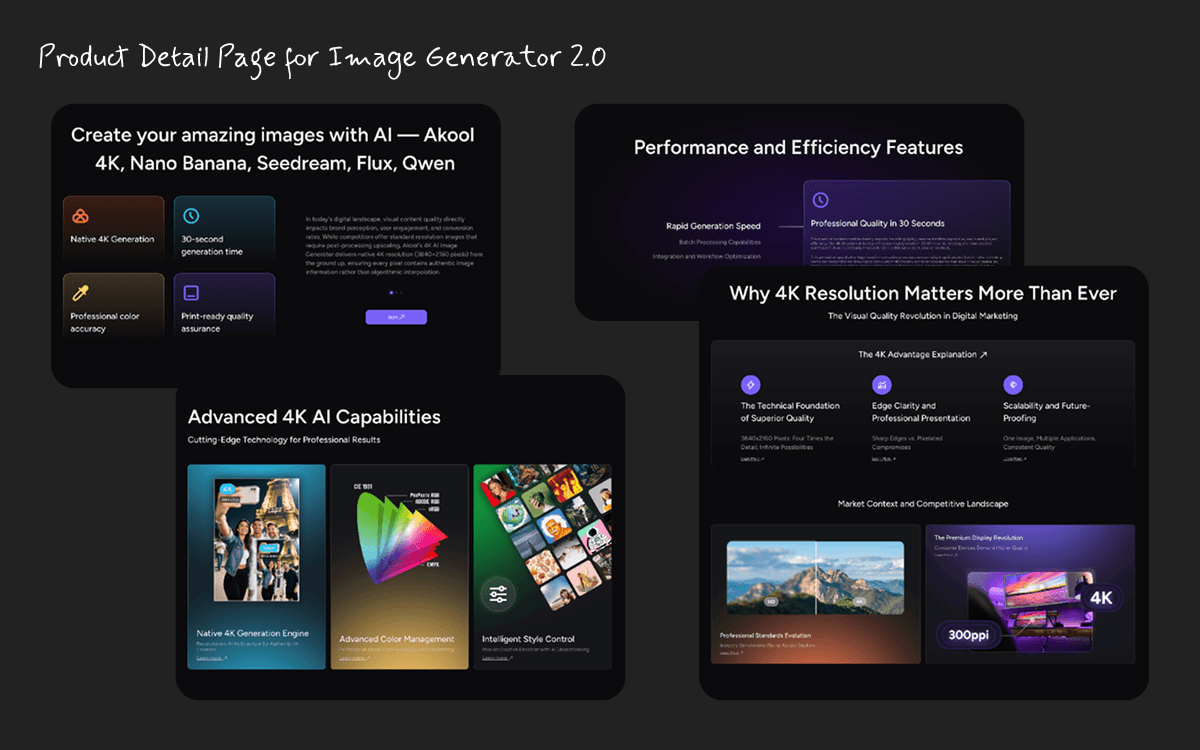
Task: Select the Batch Processing Capabilities tab
Action: coord(720,242)
